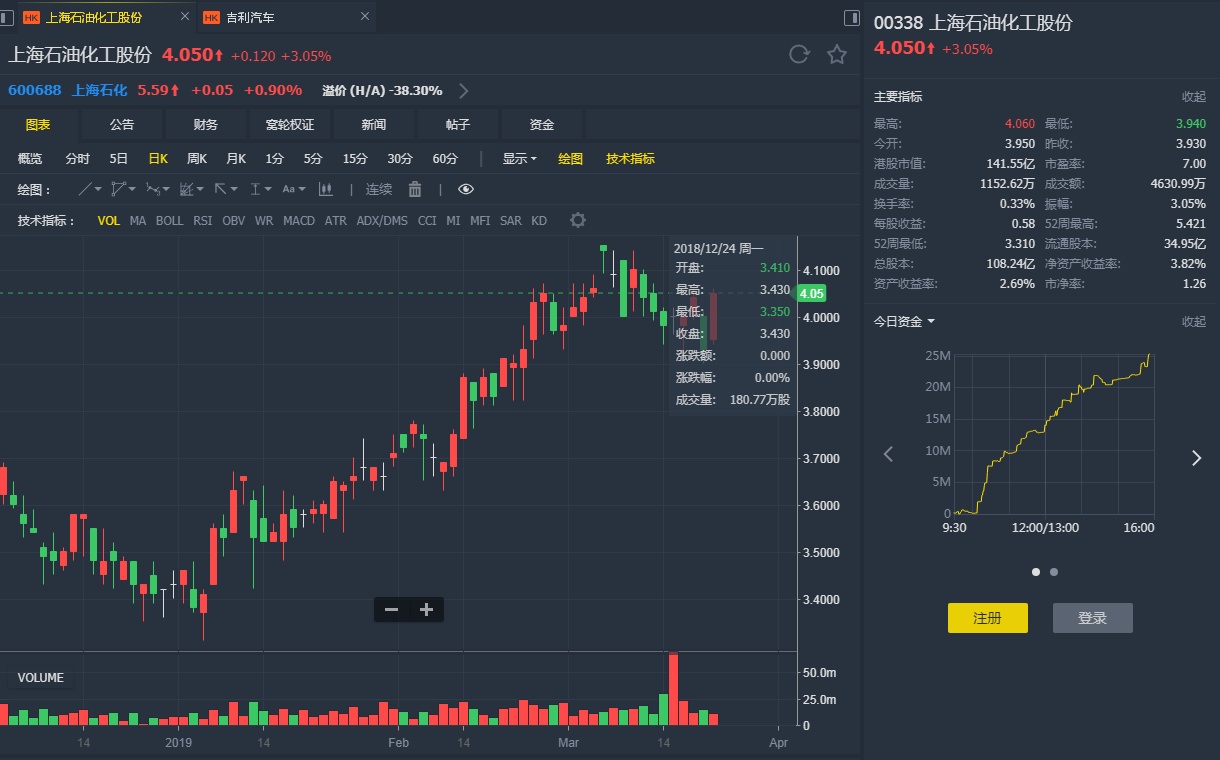Toggle drawing visibility with the eye icon
This screenshot has height=760, width=1220.
[x=466, y=189]
